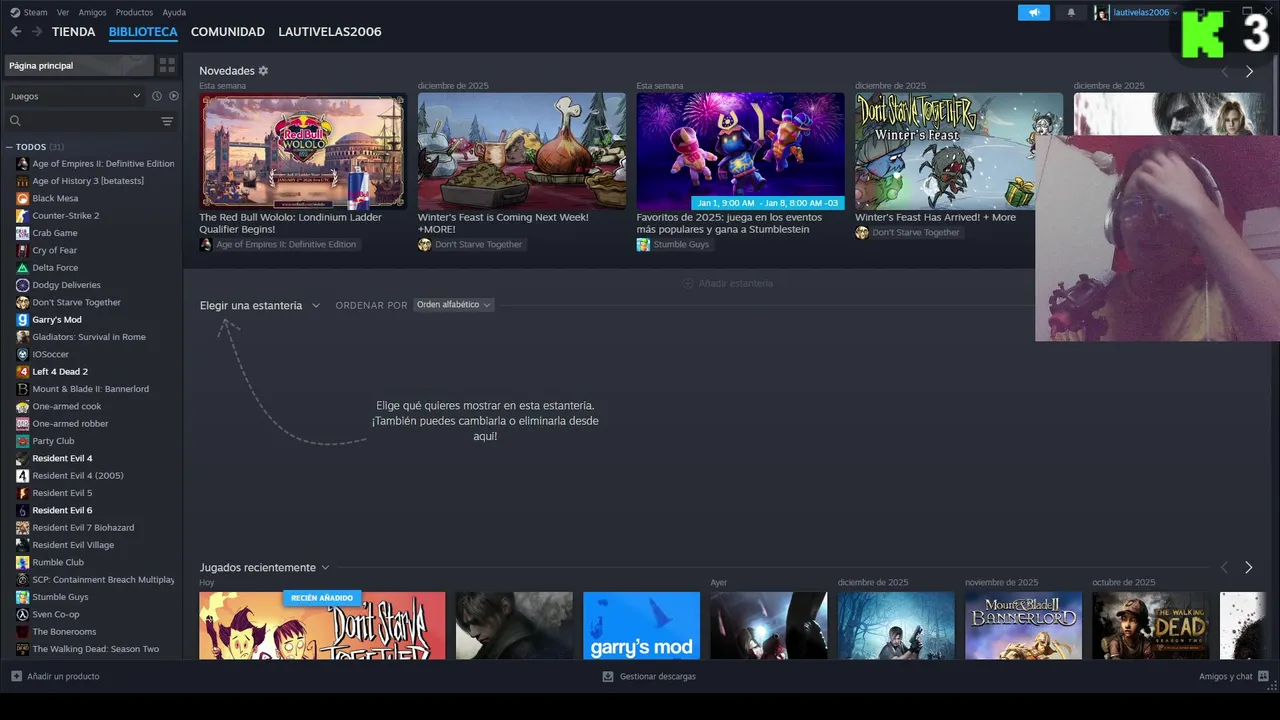The height and width of the screenshot is (720, 1280).
Task: Show next Novedades items with right arrow
Action: (1249, 72)
